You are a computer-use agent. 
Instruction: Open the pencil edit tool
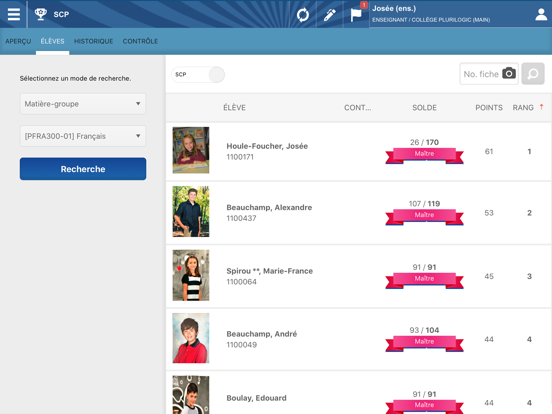[330, 15]
